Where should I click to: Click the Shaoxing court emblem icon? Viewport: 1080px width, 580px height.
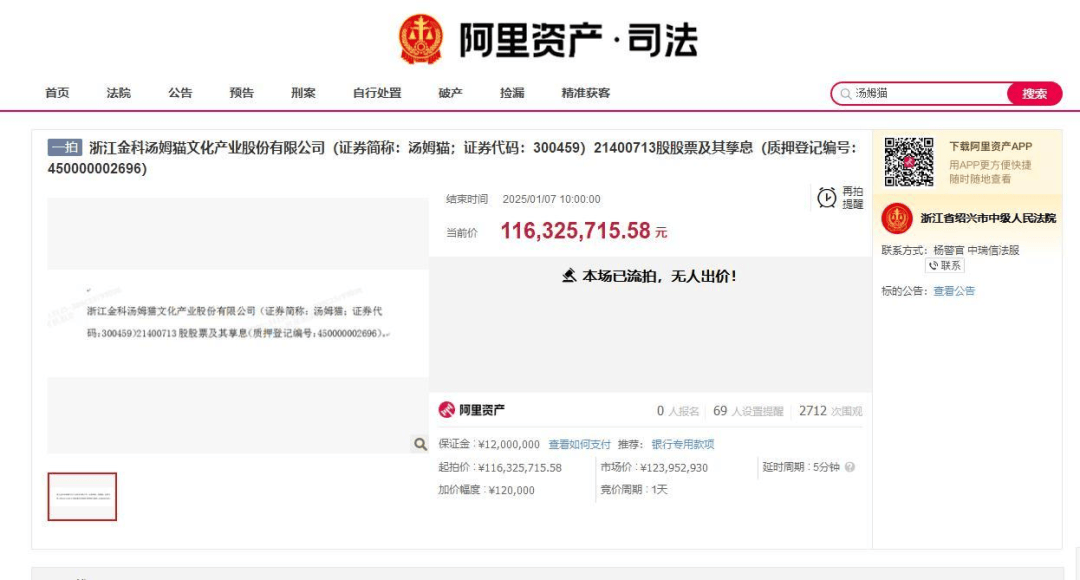(897, 218)
